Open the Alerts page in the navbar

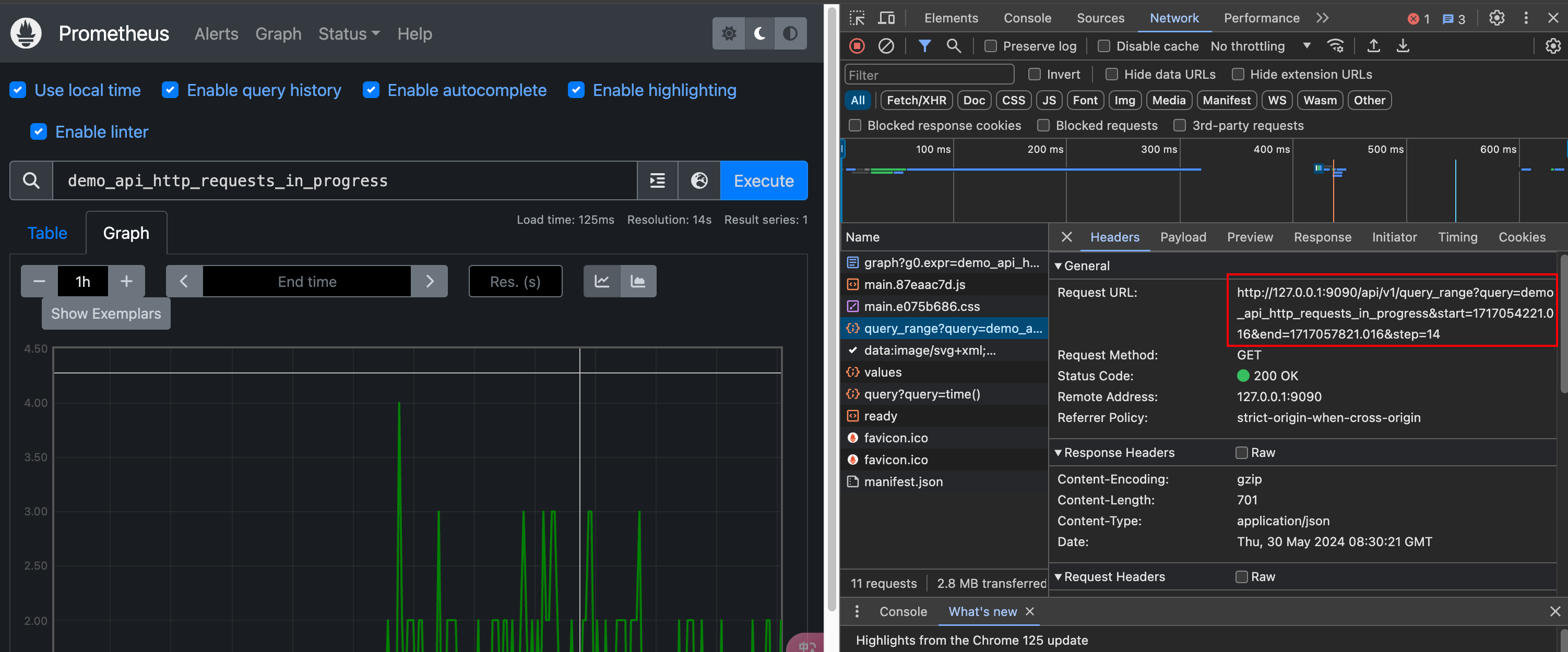pos(216,34)
